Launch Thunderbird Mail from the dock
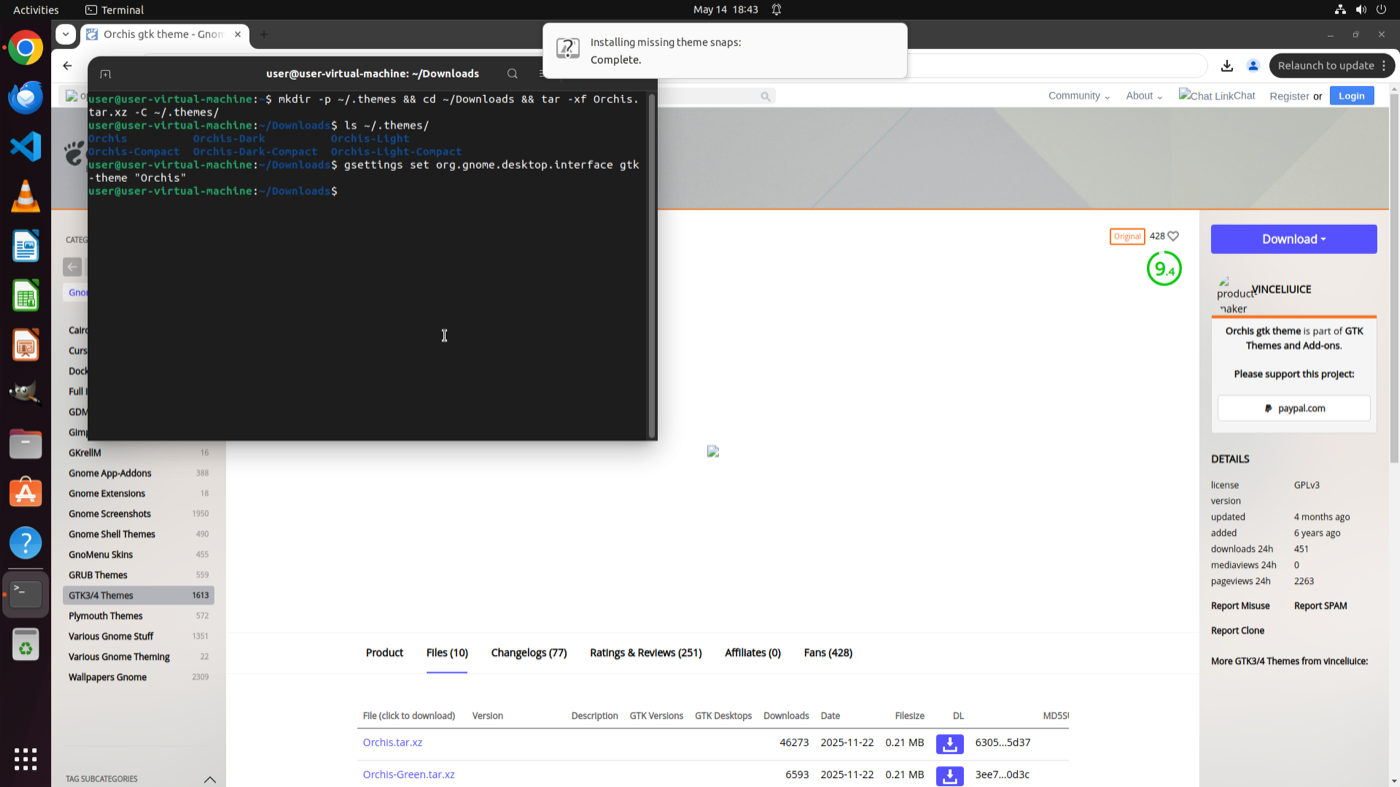Viewport: 1400px width, 787px height. [x=26, y=97]
